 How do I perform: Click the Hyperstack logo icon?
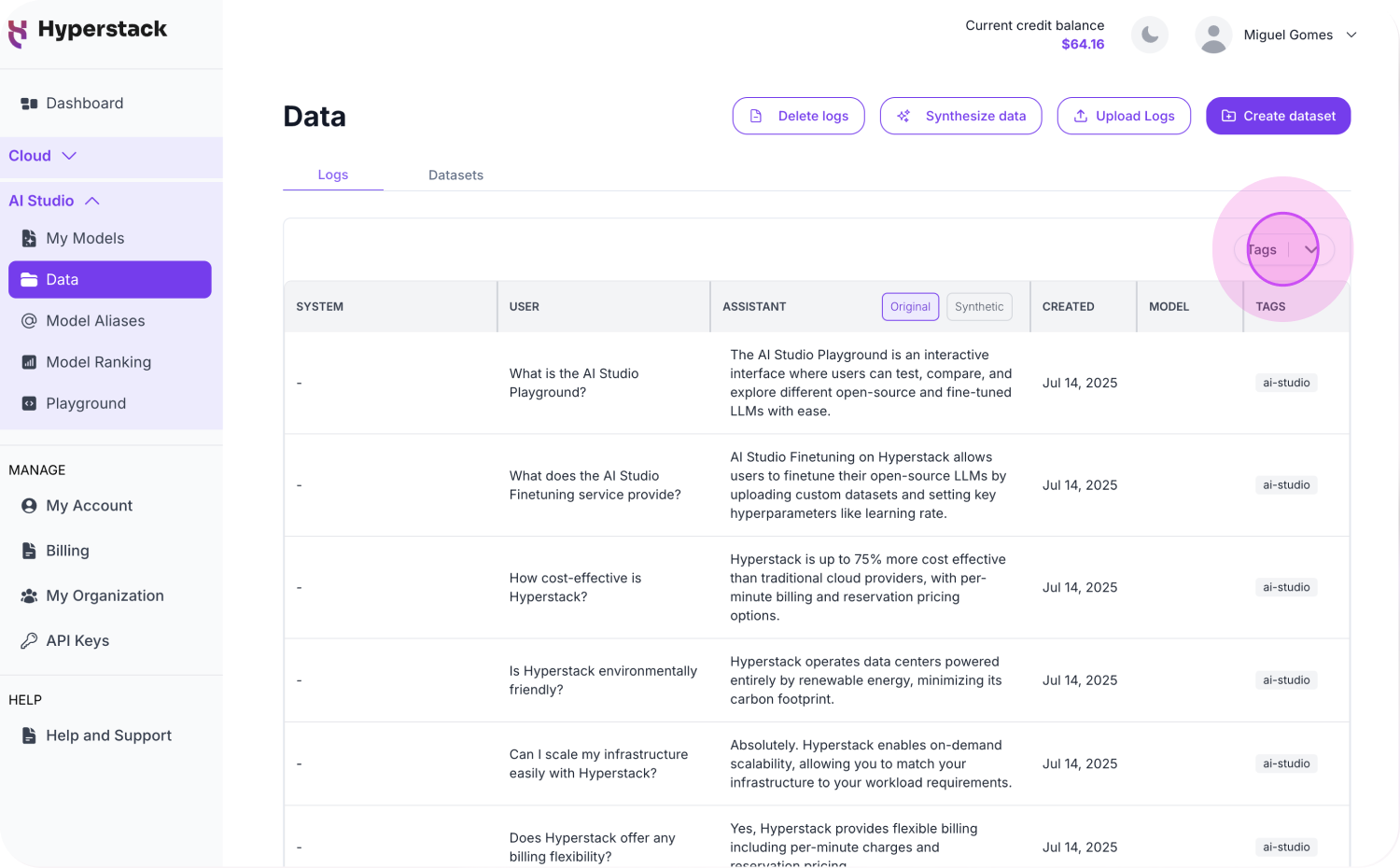coord(17,33)
